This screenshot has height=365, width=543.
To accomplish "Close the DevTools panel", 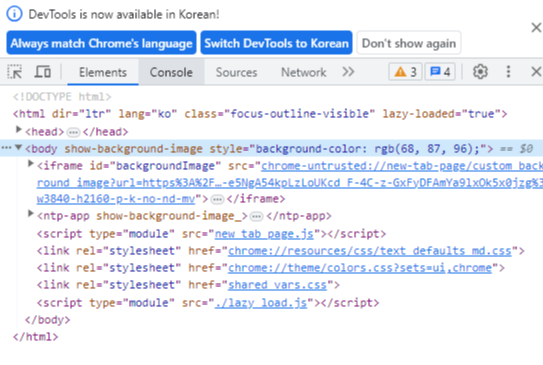I will click(536, 72).
